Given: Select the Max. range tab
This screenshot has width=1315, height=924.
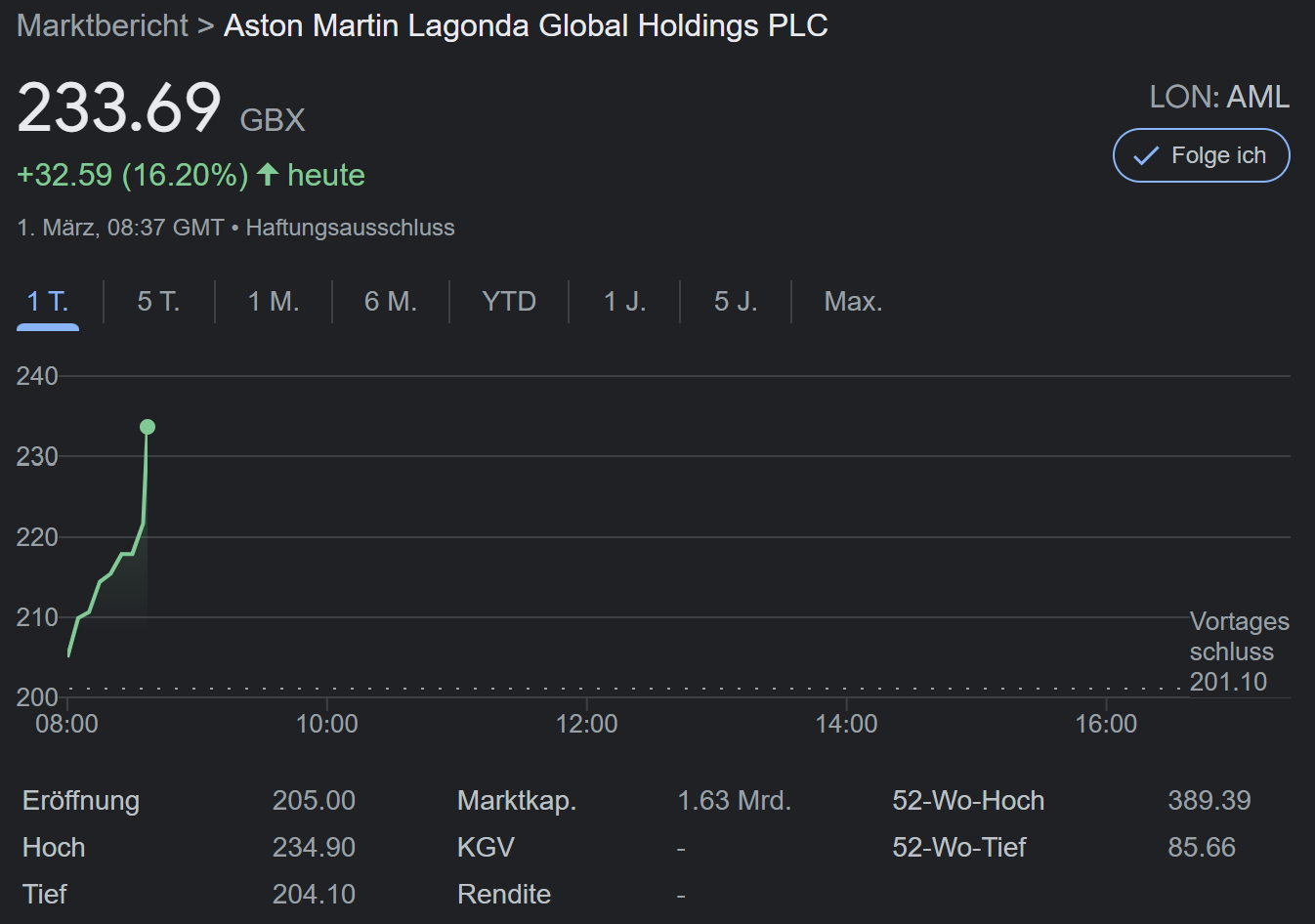Looking at the screenshot, I should (x=853, y=301).
